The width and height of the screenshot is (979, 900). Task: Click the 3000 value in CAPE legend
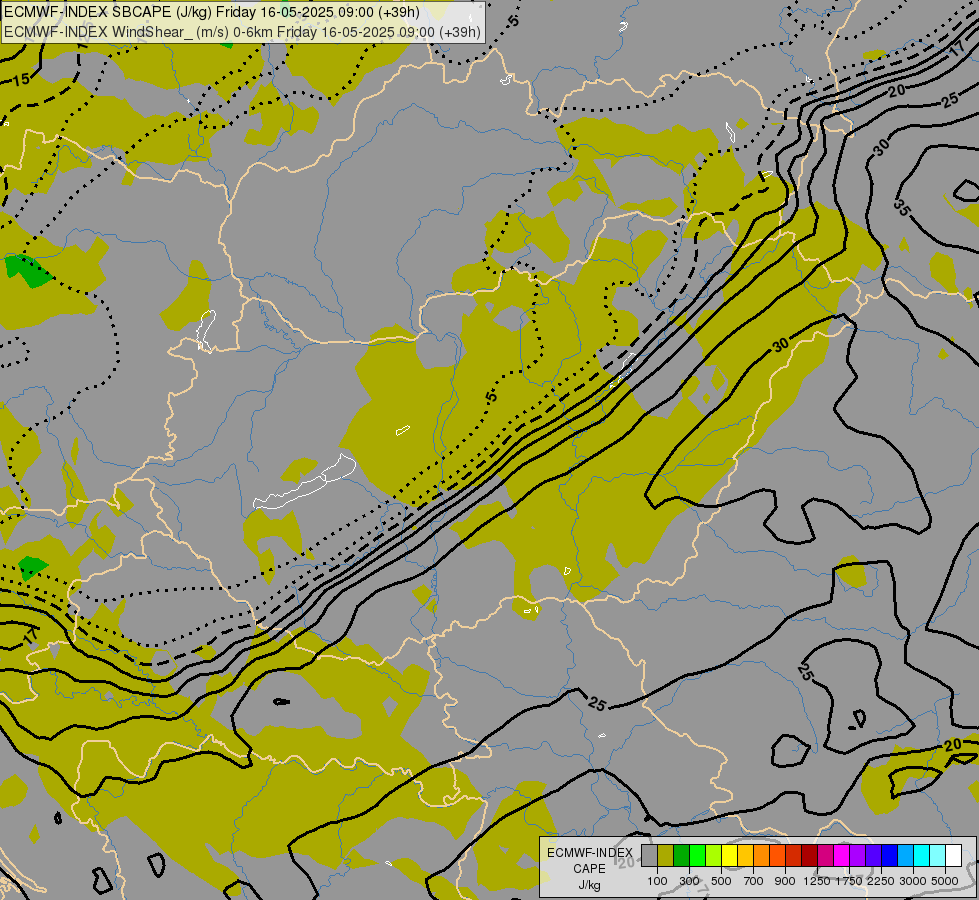point(913,881)
